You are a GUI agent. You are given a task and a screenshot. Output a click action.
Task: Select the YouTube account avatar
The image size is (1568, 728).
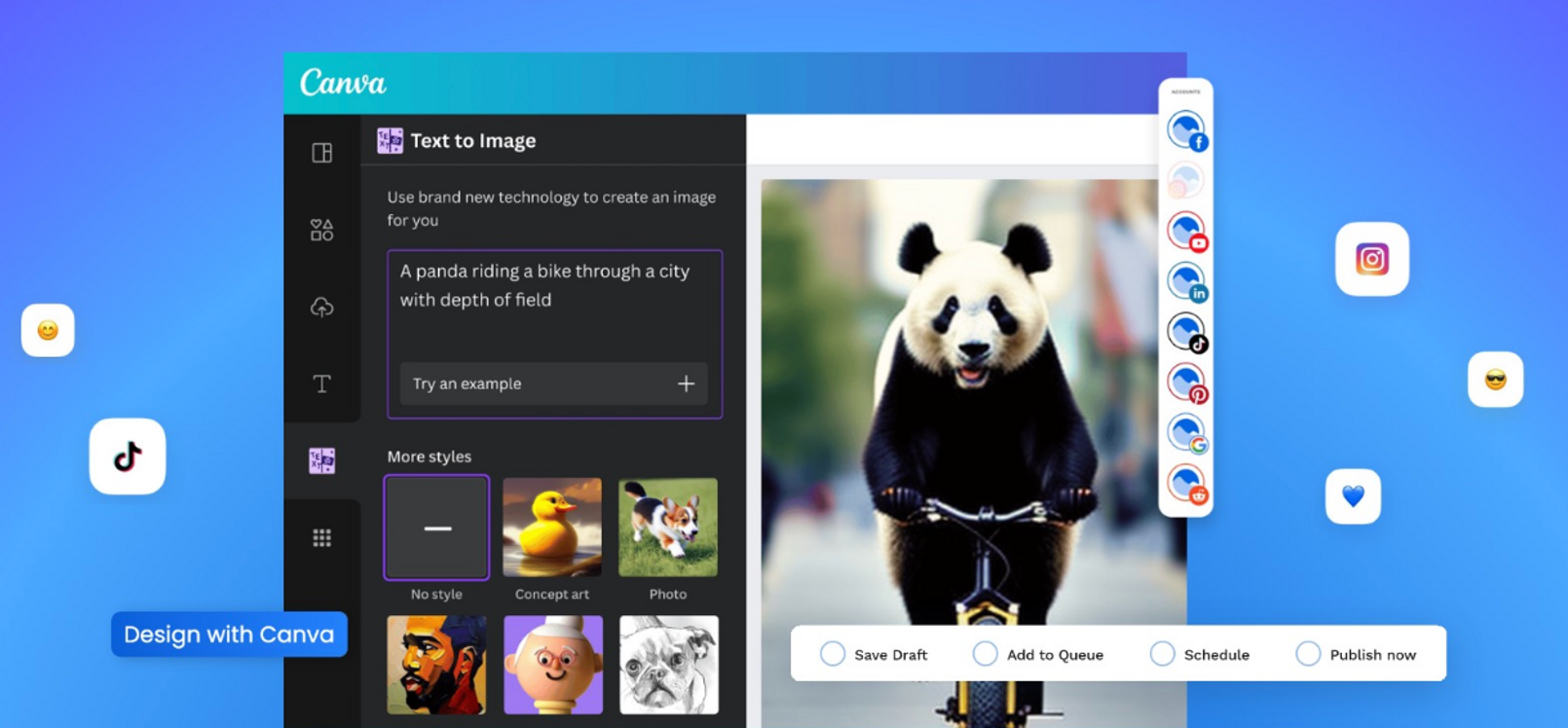tap(1187, 232)
